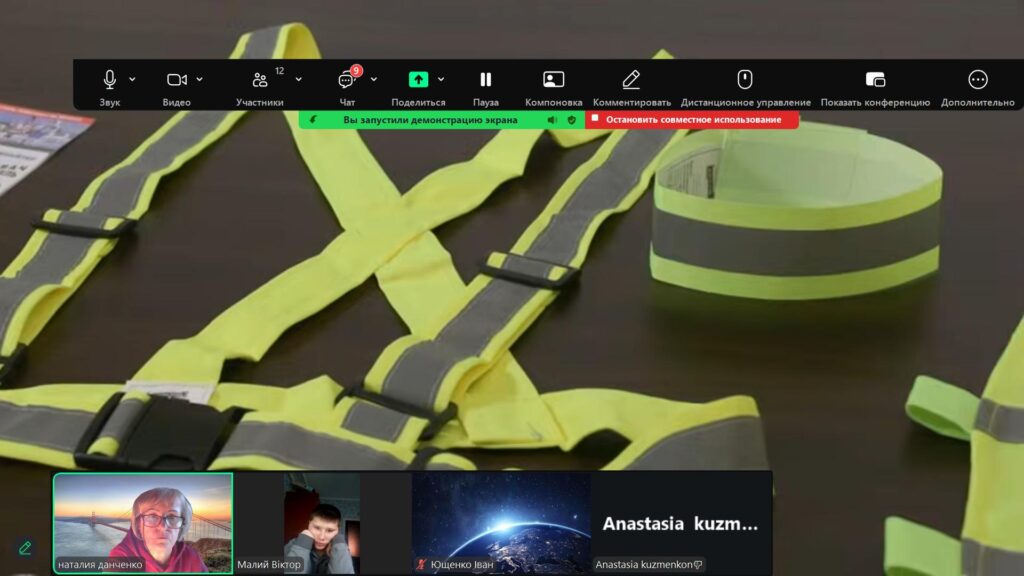Viewport: 1024px width, 576px height.
Task: Expand audio options arrow next to Звук
Action: pos(132,79)
